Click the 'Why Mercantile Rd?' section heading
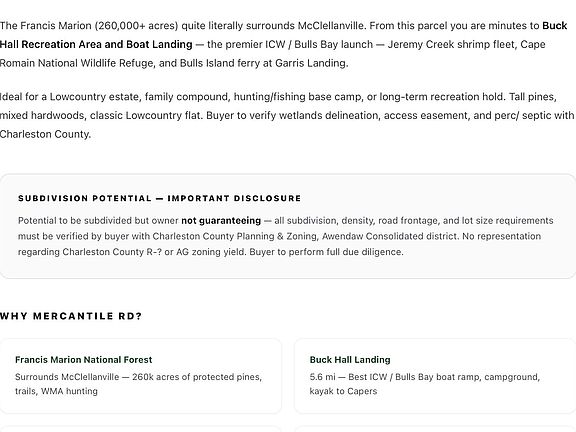The height and width of the screenshot is (432, 576). pos(71,316)
